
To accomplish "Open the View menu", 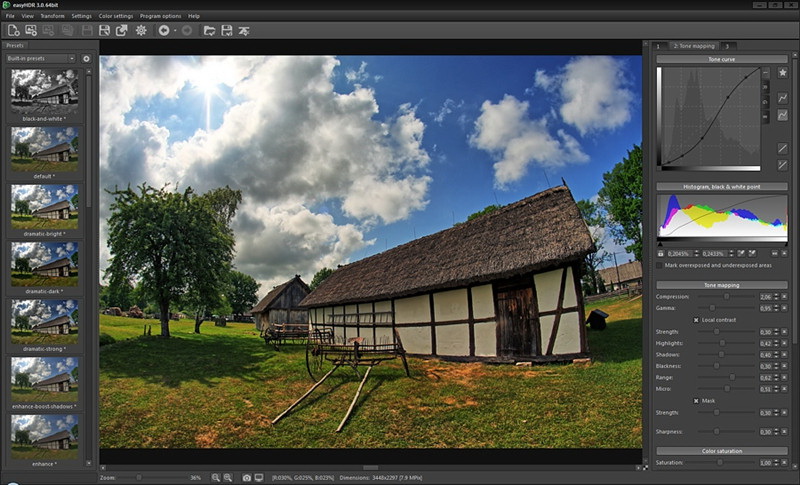I will pyautogui.click(x=27, y=16).
